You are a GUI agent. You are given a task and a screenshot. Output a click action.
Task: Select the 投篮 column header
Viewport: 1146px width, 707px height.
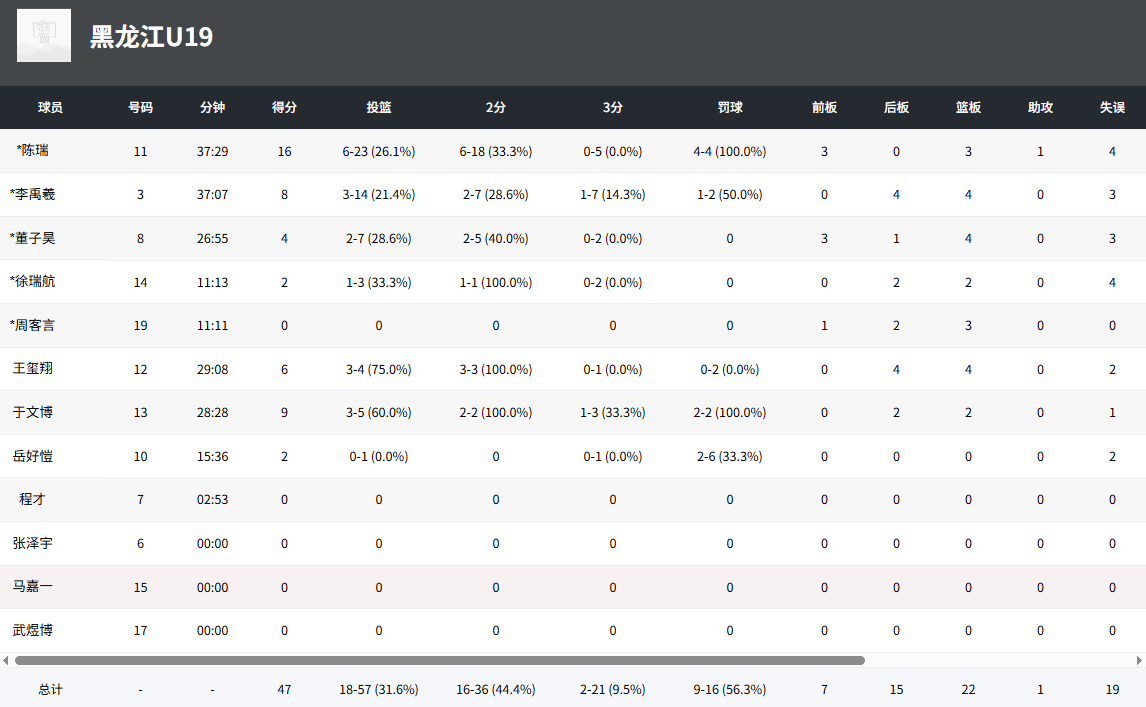pos(379,107)
